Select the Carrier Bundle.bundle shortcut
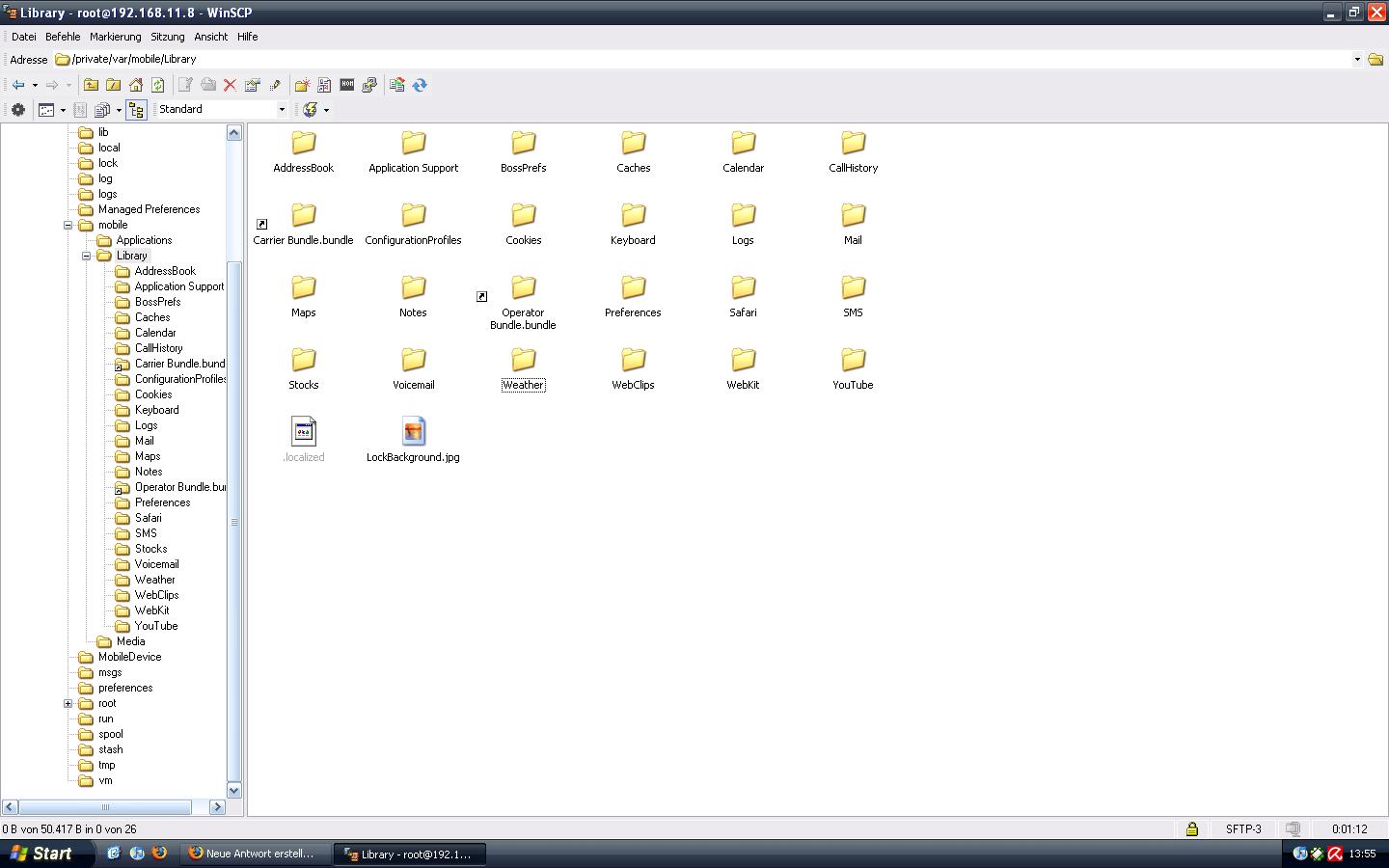Screen dimensions: 1389x868 tap(303, 225)
